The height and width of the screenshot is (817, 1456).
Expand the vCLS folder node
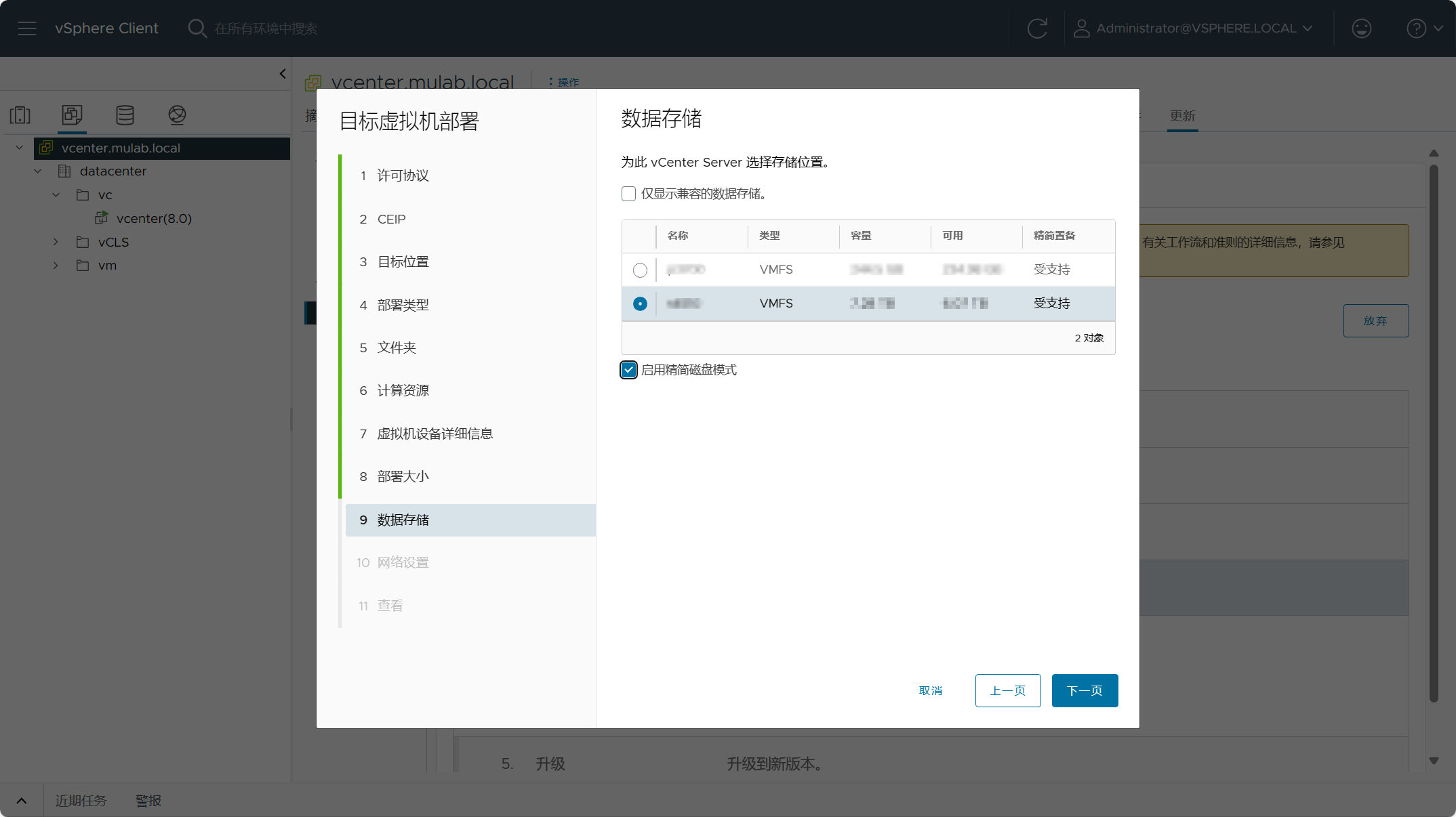56,242
